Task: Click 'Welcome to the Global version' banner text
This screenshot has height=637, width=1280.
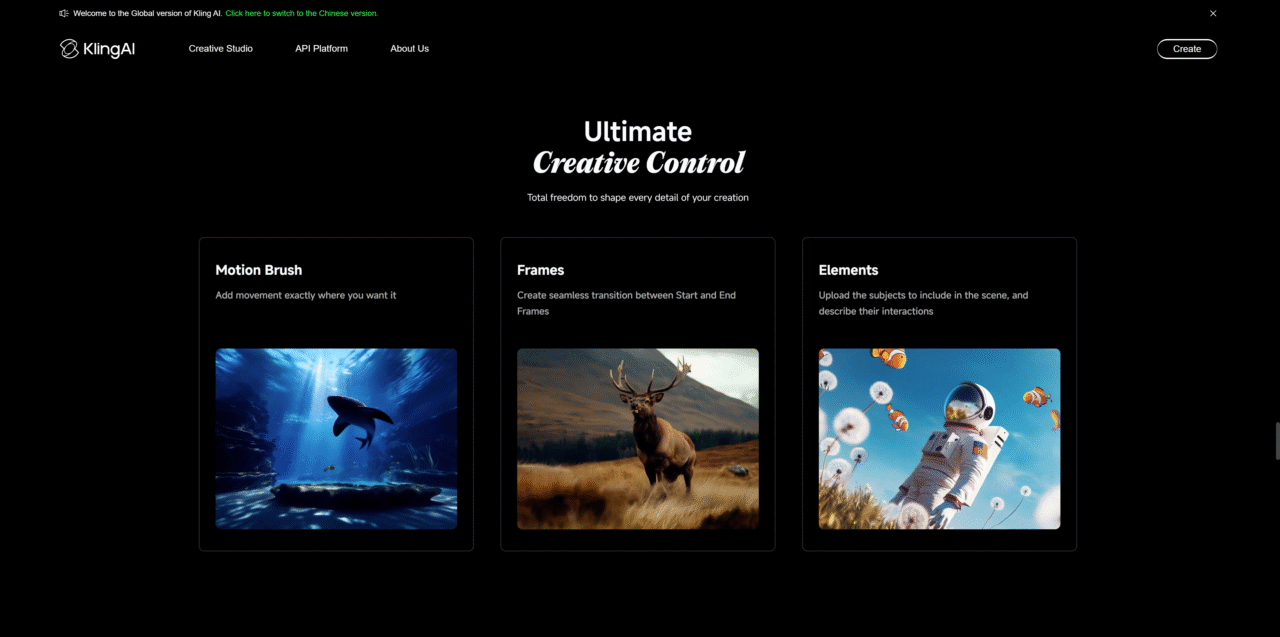Action: coord(148,13)
